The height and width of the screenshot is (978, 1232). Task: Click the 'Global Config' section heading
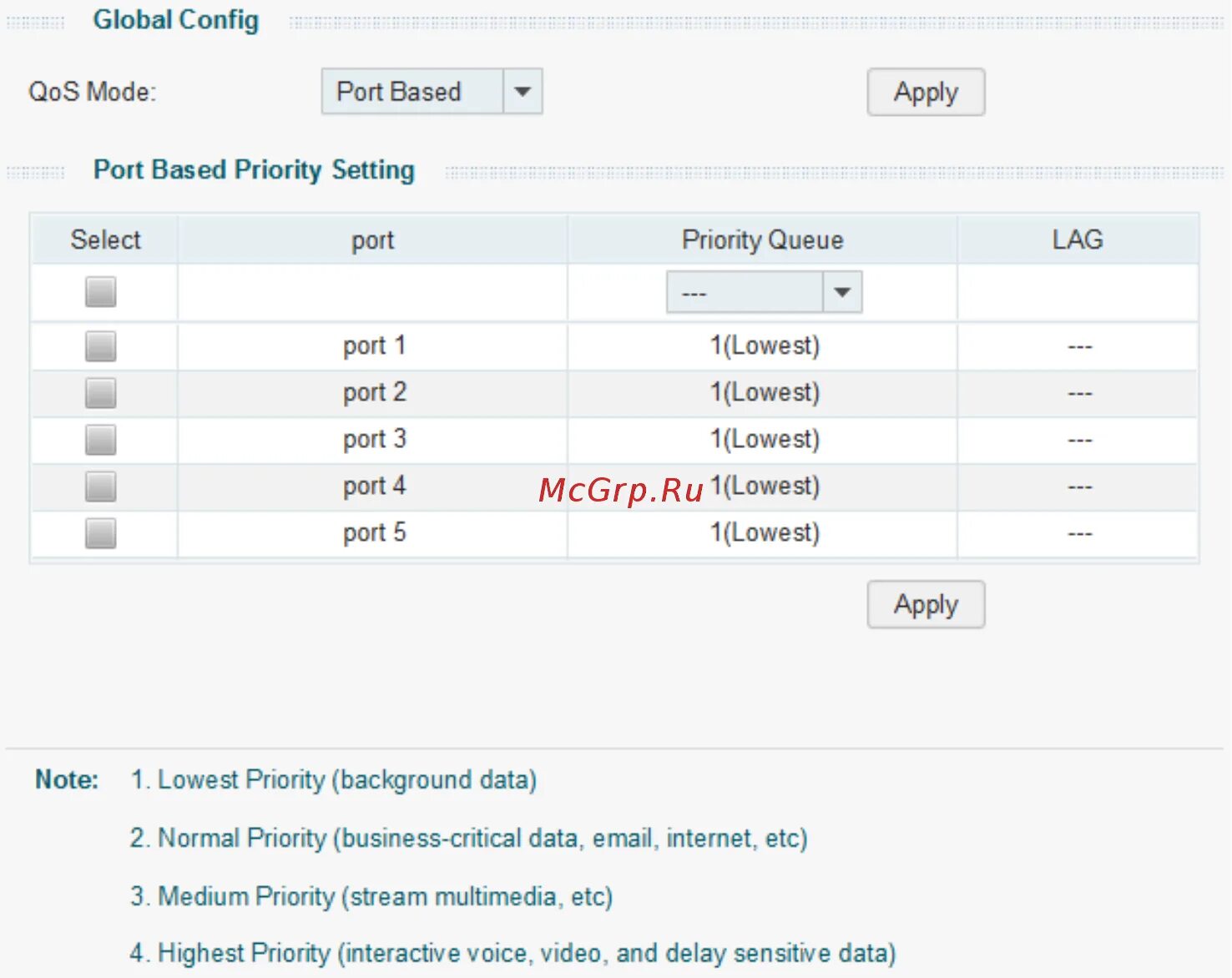pos(175,19)
